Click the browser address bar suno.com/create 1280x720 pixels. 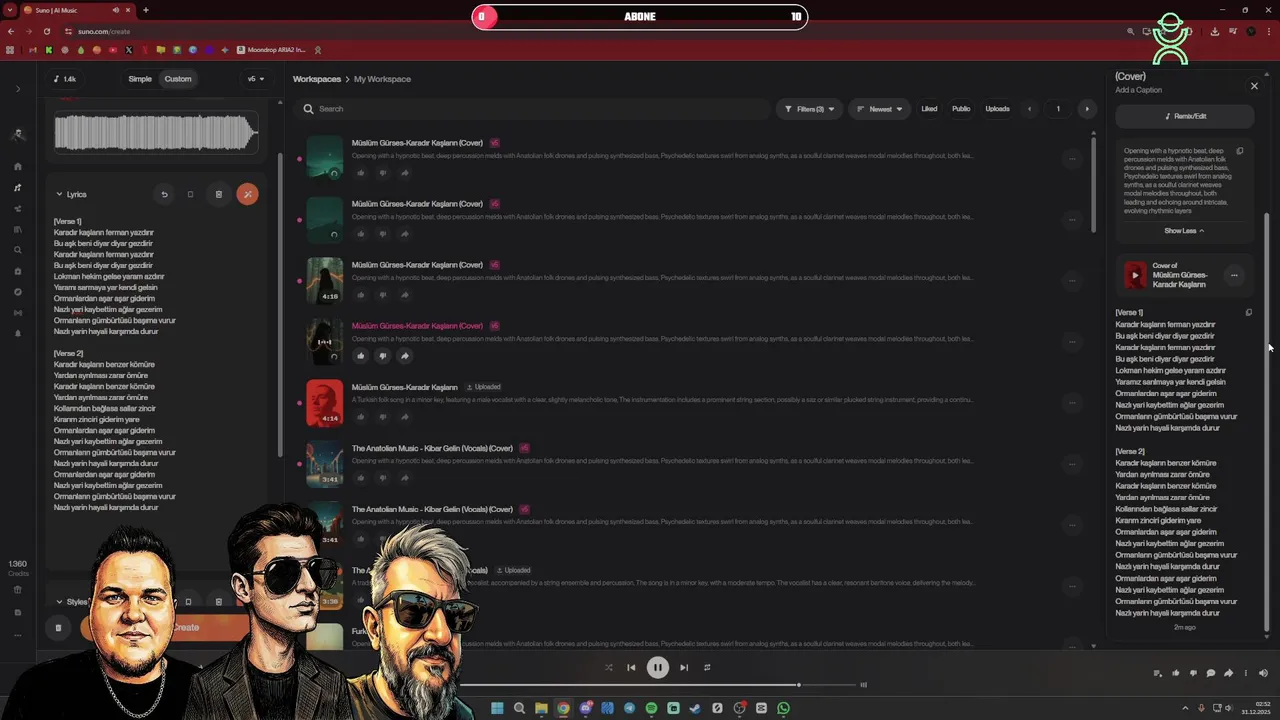click(104, 31)
